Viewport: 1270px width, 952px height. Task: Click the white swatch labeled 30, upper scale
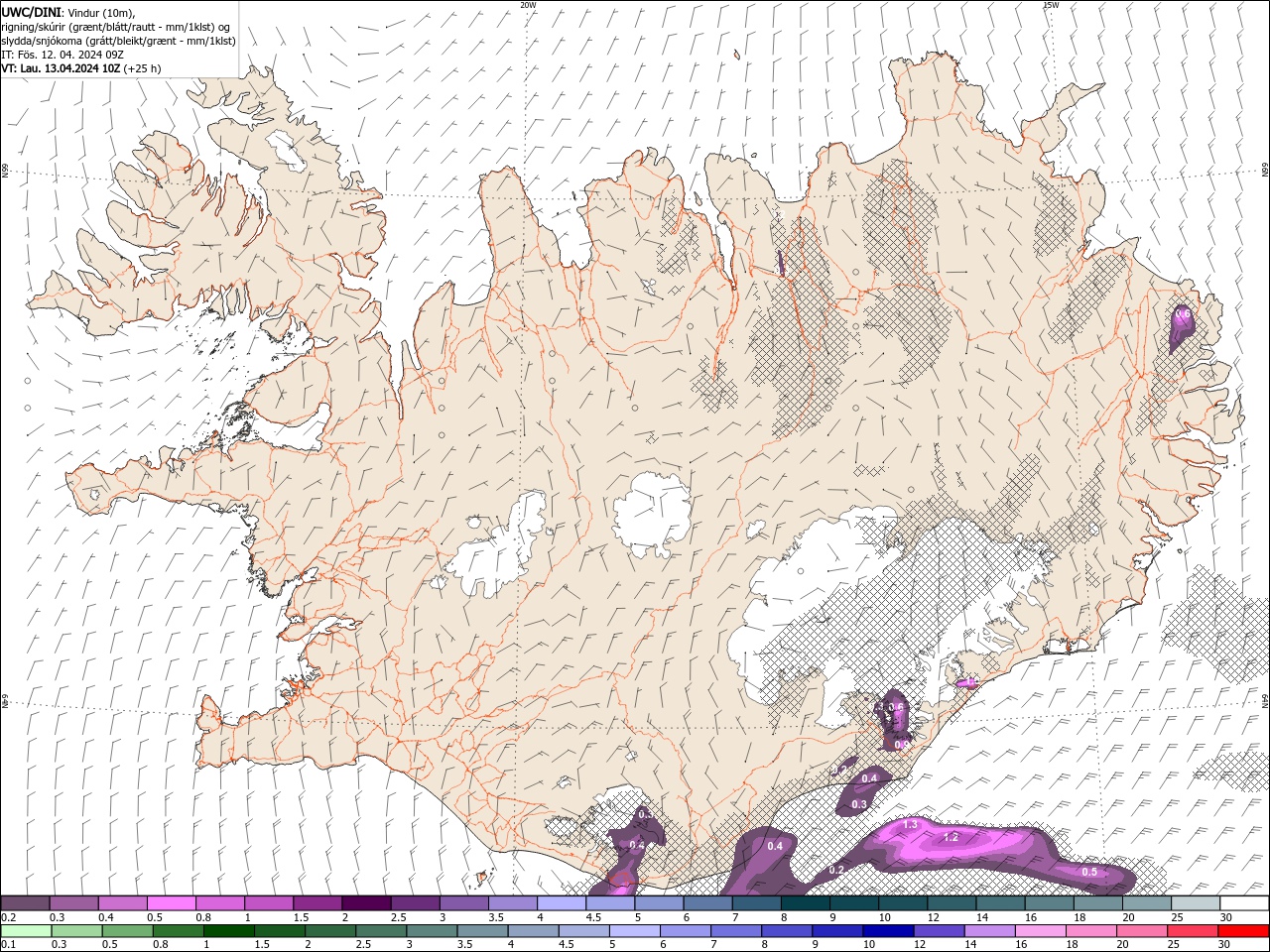[x=1244, y=903]
